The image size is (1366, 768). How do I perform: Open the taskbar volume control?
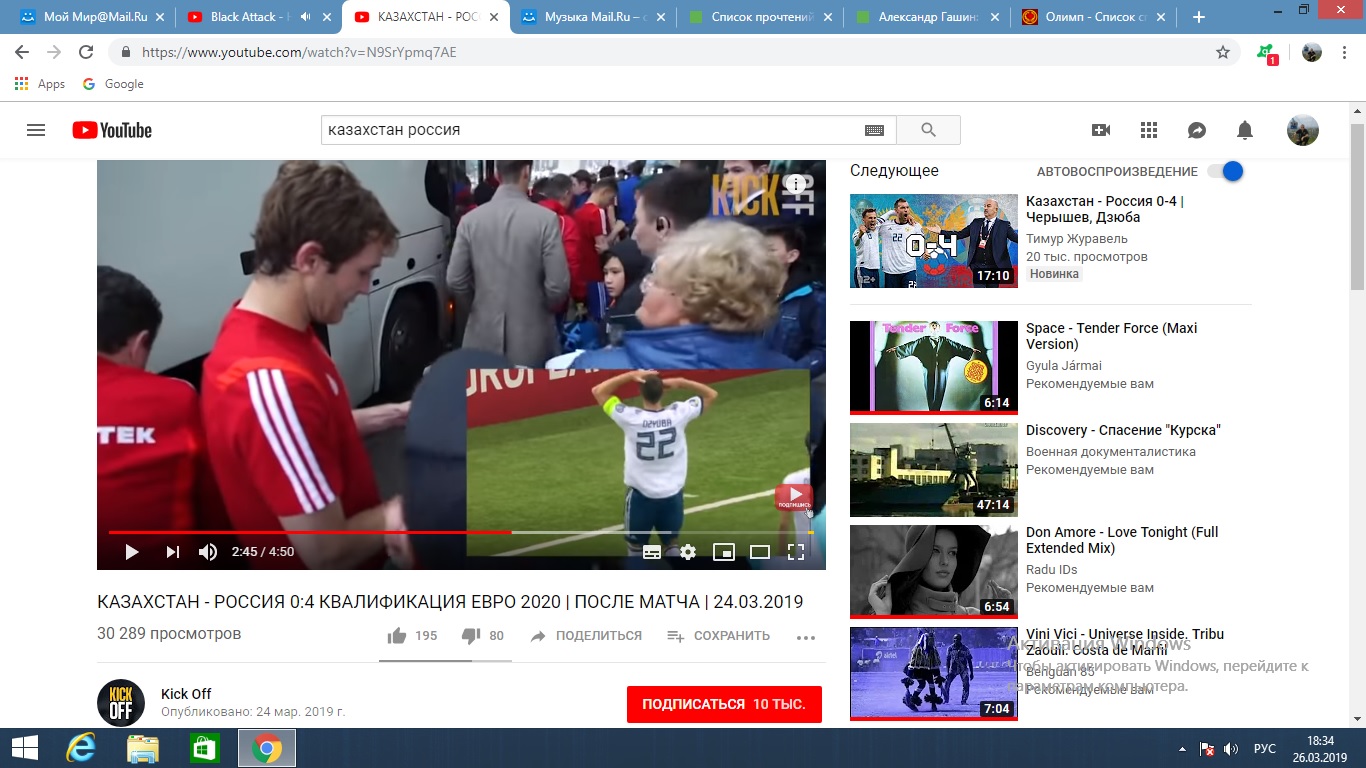[1231, 748]
